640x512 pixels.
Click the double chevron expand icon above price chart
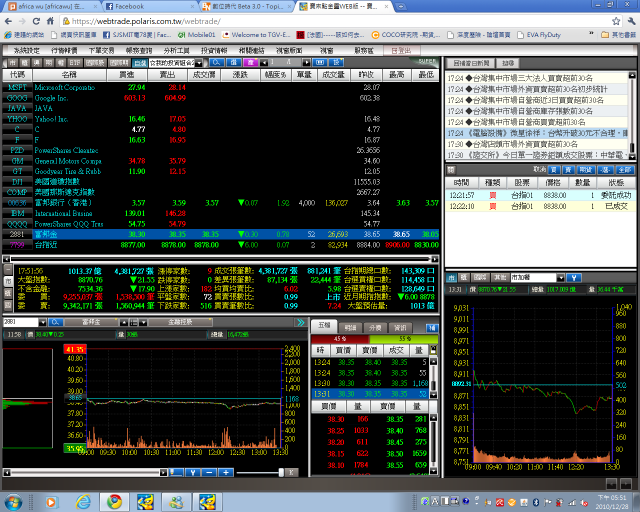301,323
